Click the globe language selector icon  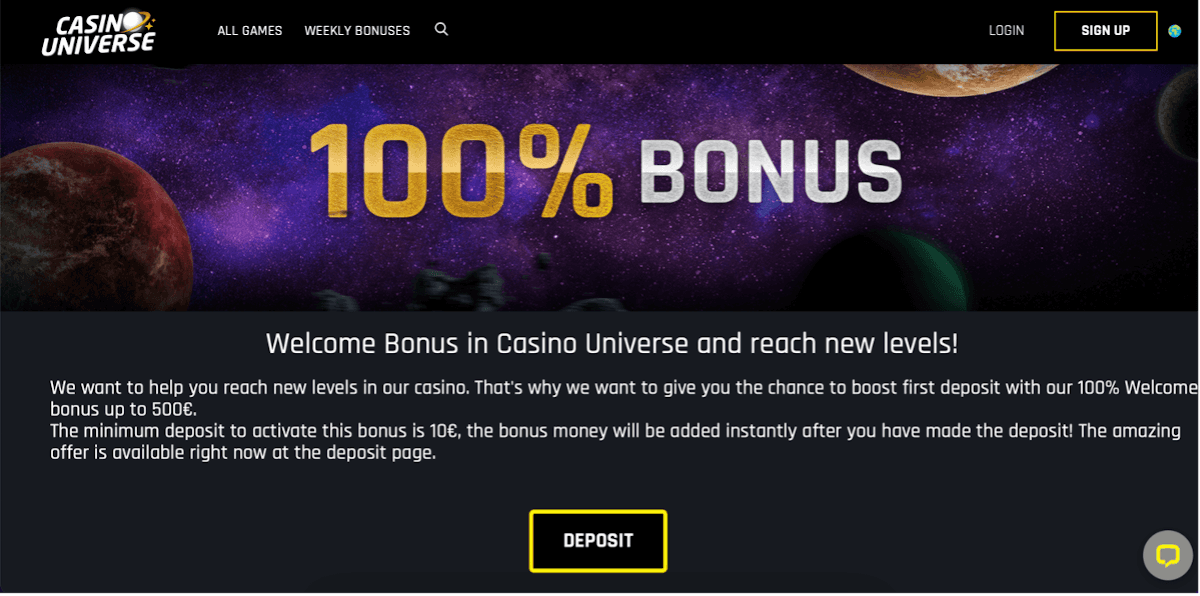(1175, 31)
